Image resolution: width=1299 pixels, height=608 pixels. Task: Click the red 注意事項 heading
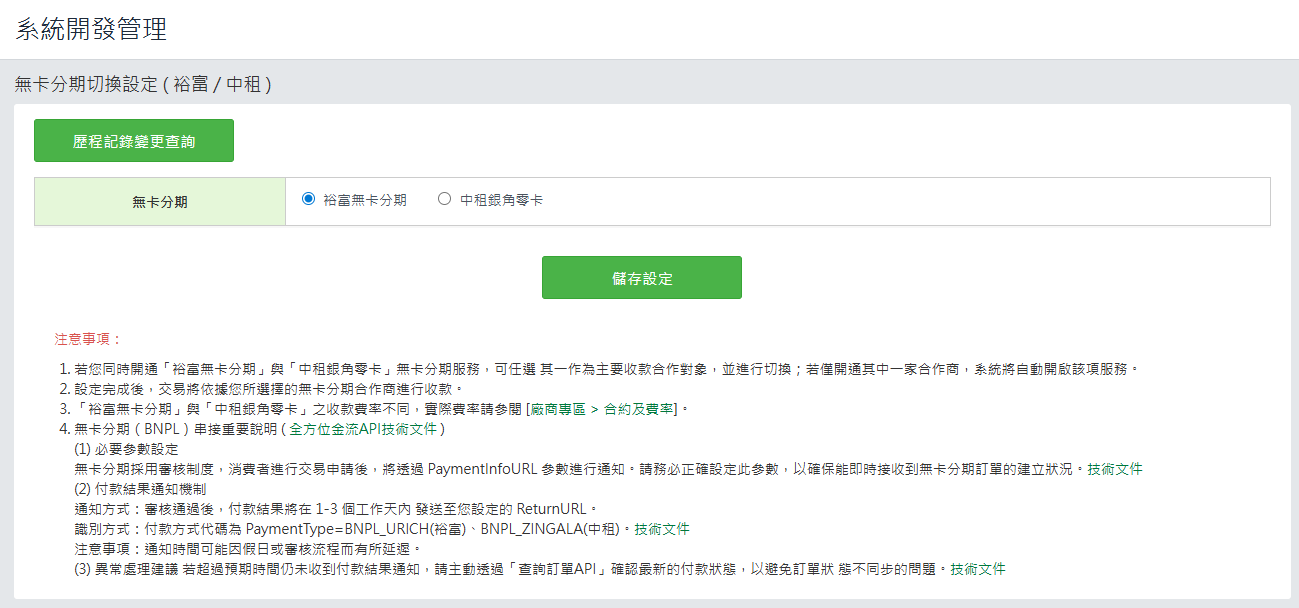(88, 339)
